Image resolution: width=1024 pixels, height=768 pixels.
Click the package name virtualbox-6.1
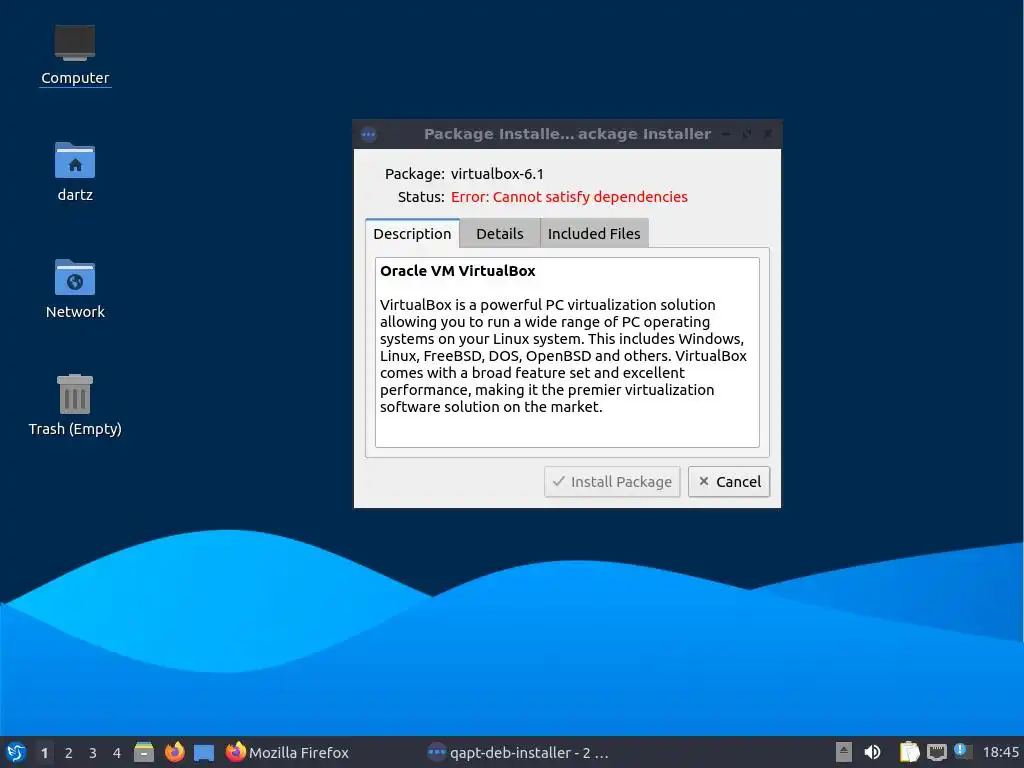coord(497,174)
